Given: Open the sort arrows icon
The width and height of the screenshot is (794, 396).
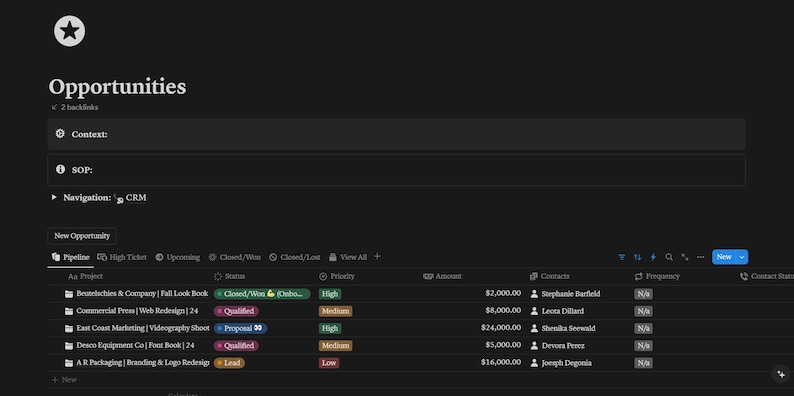Looking at the screenshot, I should 638,257.
